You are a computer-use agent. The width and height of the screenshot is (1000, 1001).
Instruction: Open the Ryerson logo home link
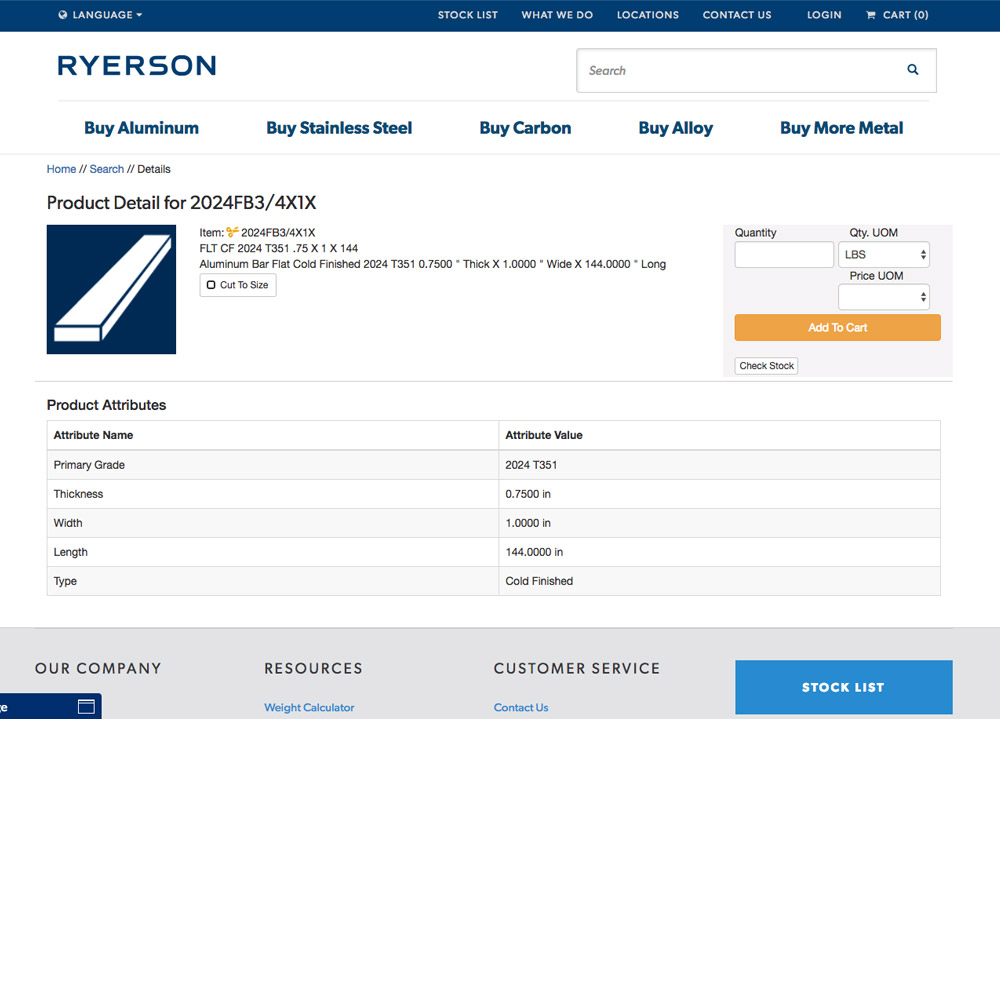(x=137, y=65)
